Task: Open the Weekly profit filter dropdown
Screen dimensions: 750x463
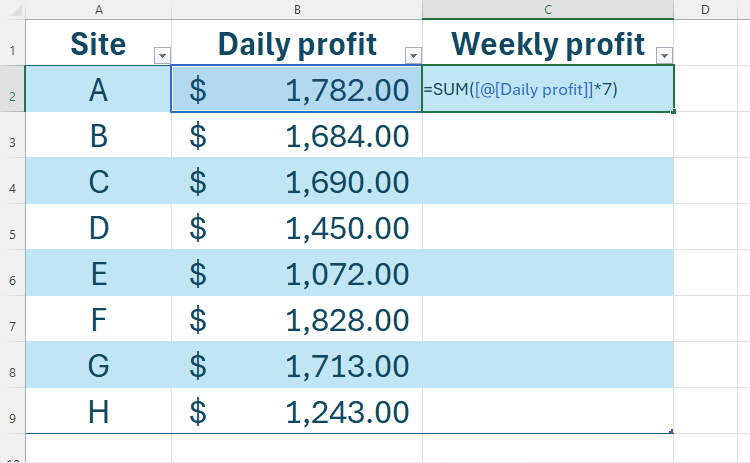Action: click(663, 56)
